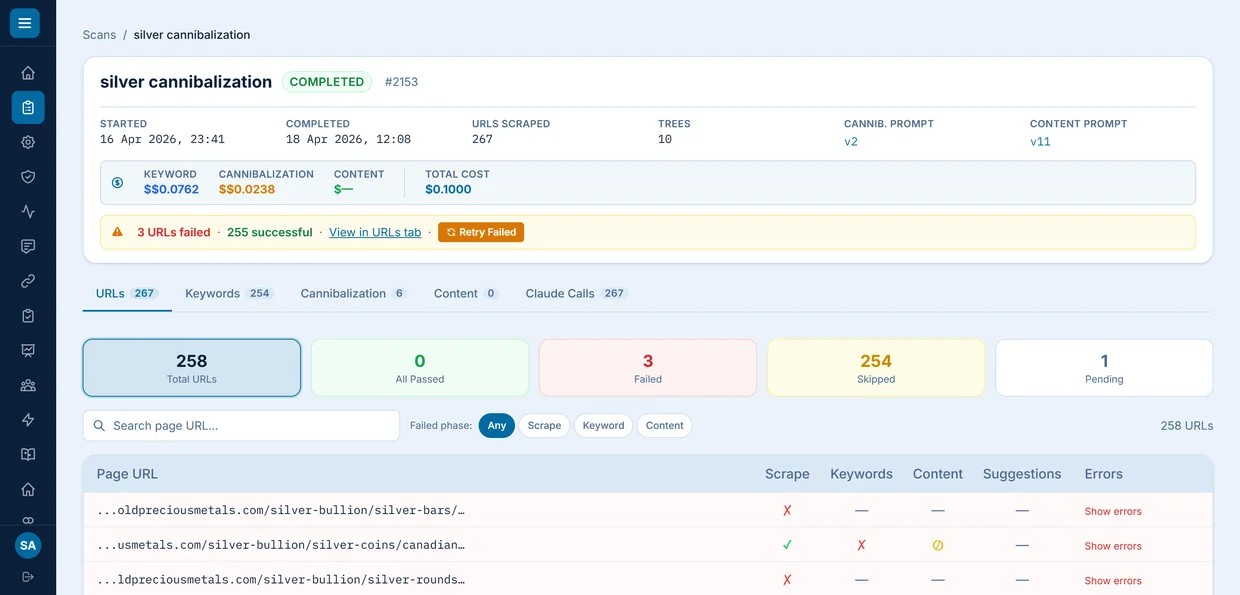Click the SA user avatar
1240x595 pixels.
(28, 546)
